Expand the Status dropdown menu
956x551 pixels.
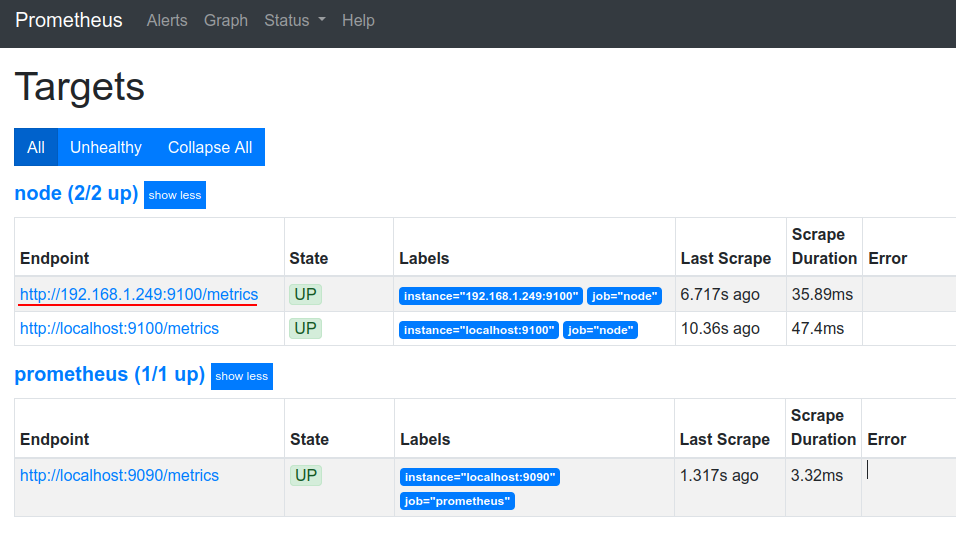tap(295, 21)
